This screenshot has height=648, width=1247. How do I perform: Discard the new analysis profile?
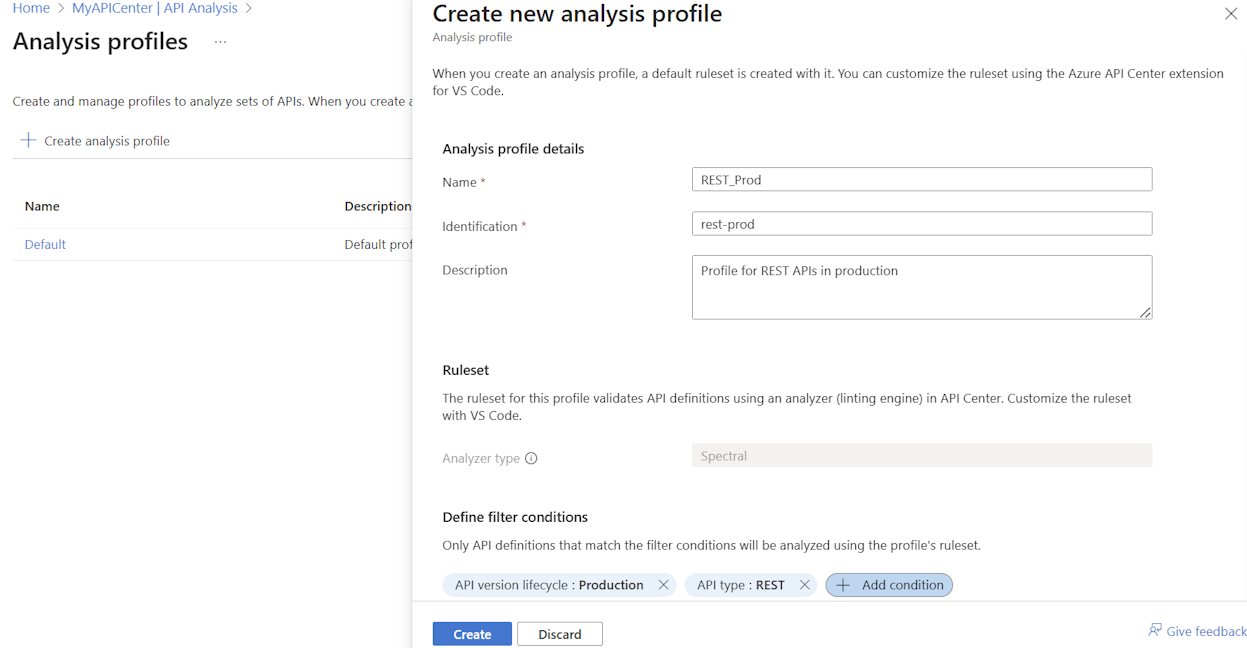[x=559, y=633]
